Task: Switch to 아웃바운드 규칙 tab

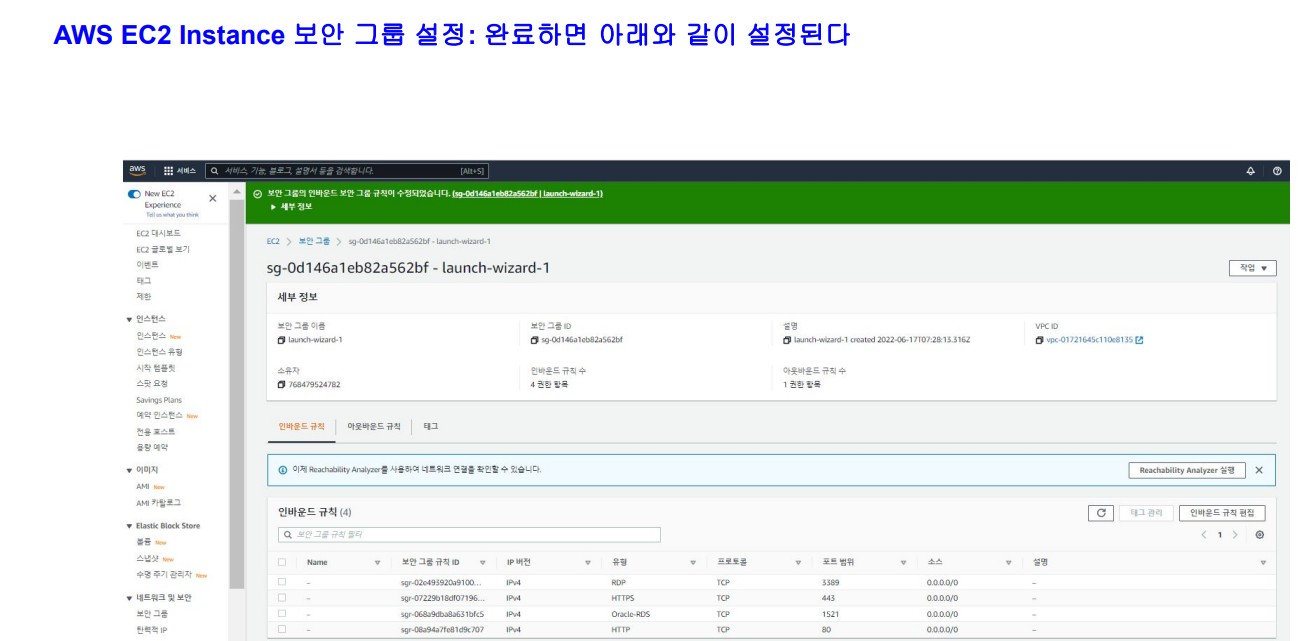Action: click(x=374, y=426)
